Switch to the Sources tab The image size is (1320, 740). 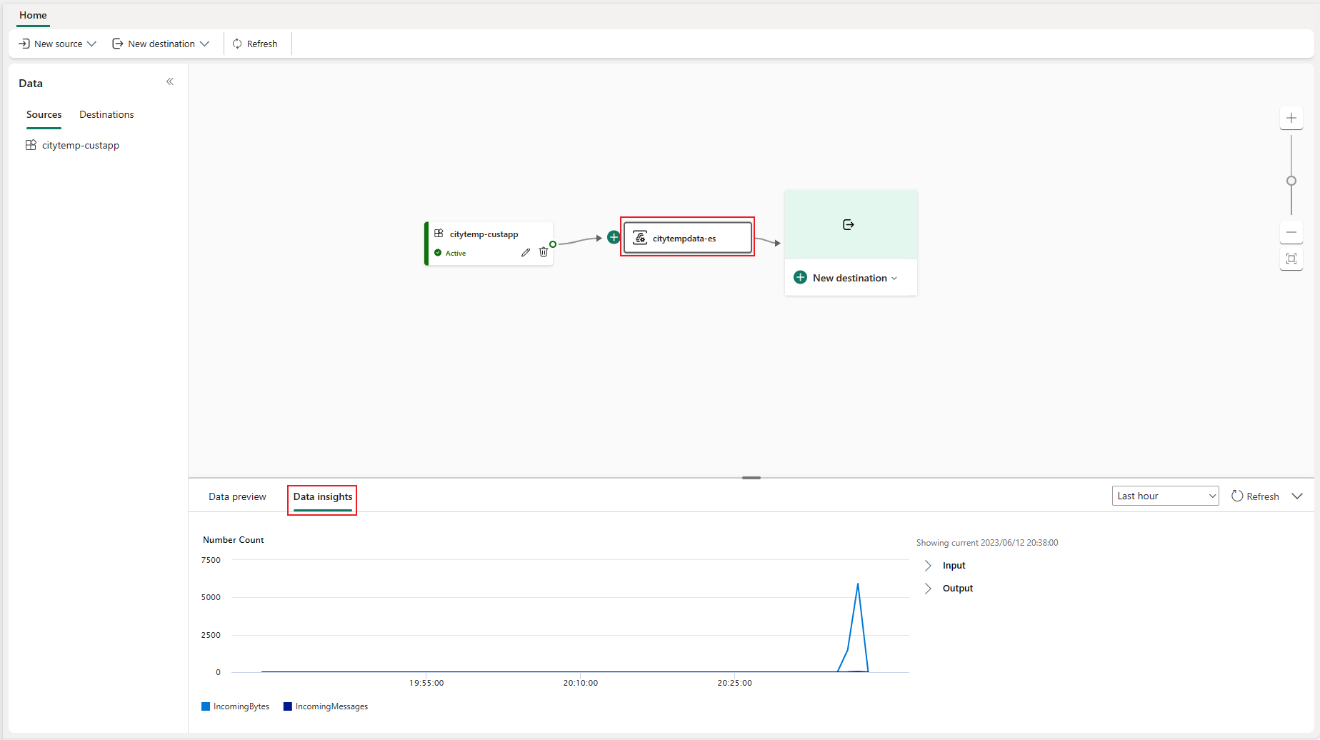pyautogui.click(x=44, y=115)
